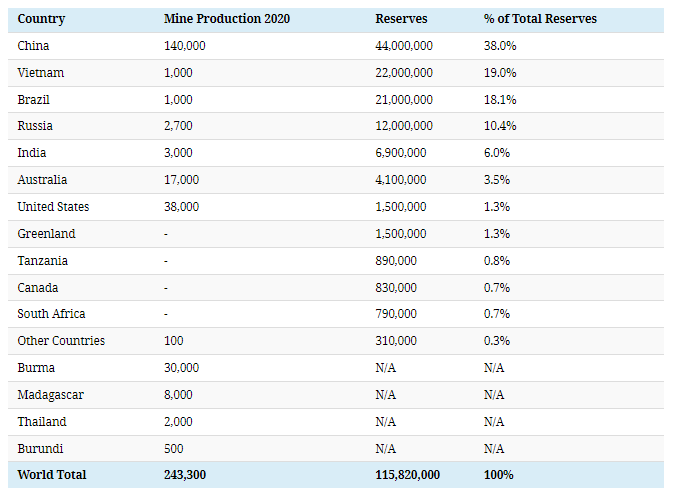The image size is (673, 498).
Task: Select the Greenland row label
Action: click(46, 234)
